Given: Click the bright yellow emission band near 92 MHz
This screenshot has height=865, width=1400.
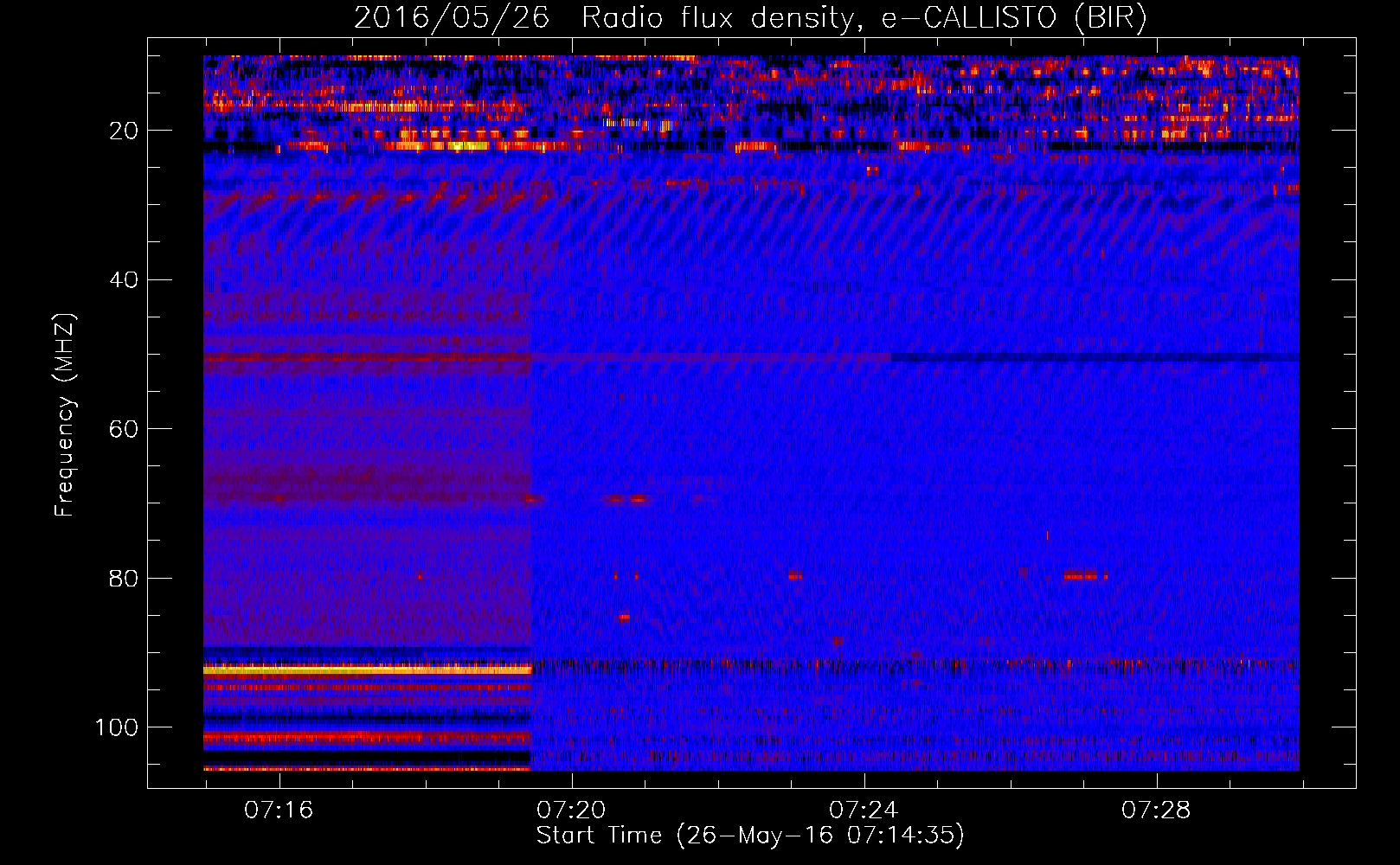Looking at the screenshot, I should coord(367,670).
